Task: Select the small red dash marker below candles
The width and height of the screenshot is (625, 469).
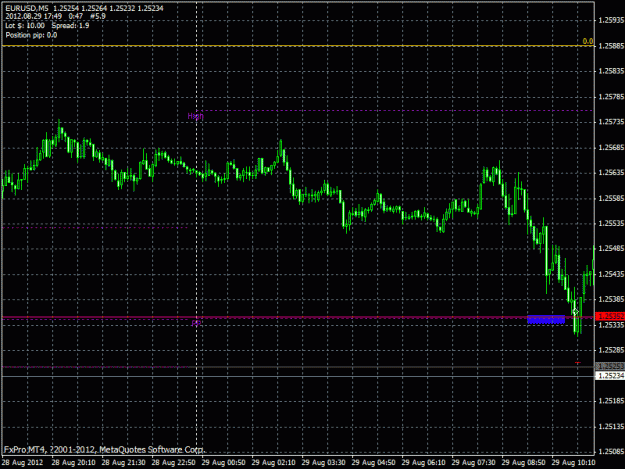Action: pyautogui.click(x=578, y=363)
